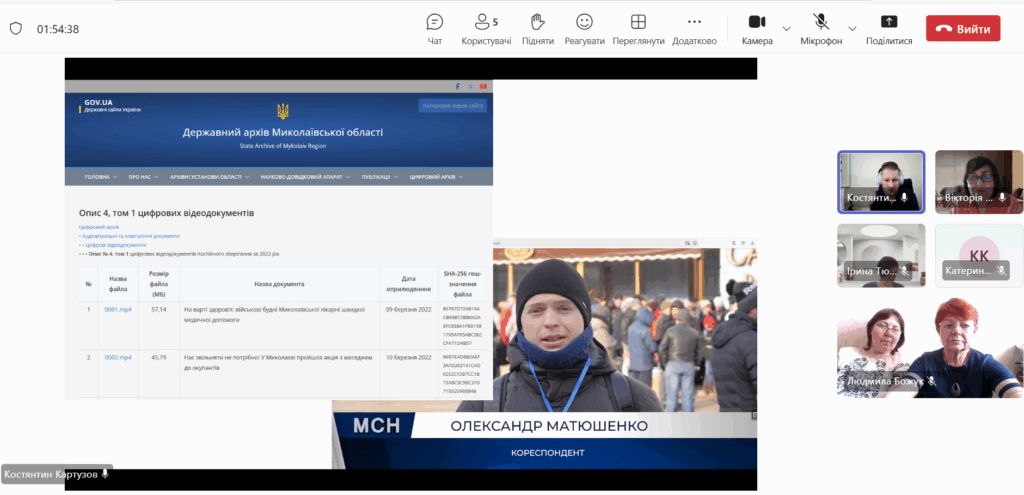Select Ірина participant video tile
The image size is (1024, 495).
point(881,255)
